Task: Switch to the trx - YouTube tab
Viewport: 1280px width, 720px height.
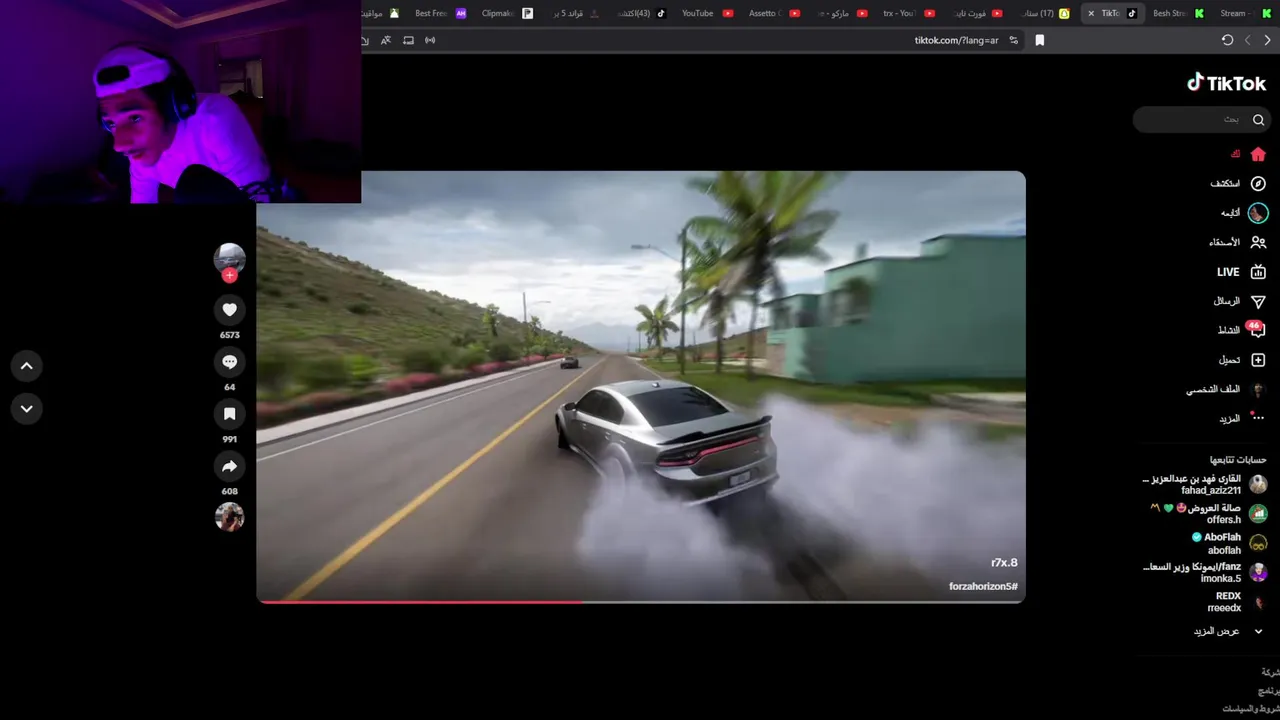Action: 908,13
